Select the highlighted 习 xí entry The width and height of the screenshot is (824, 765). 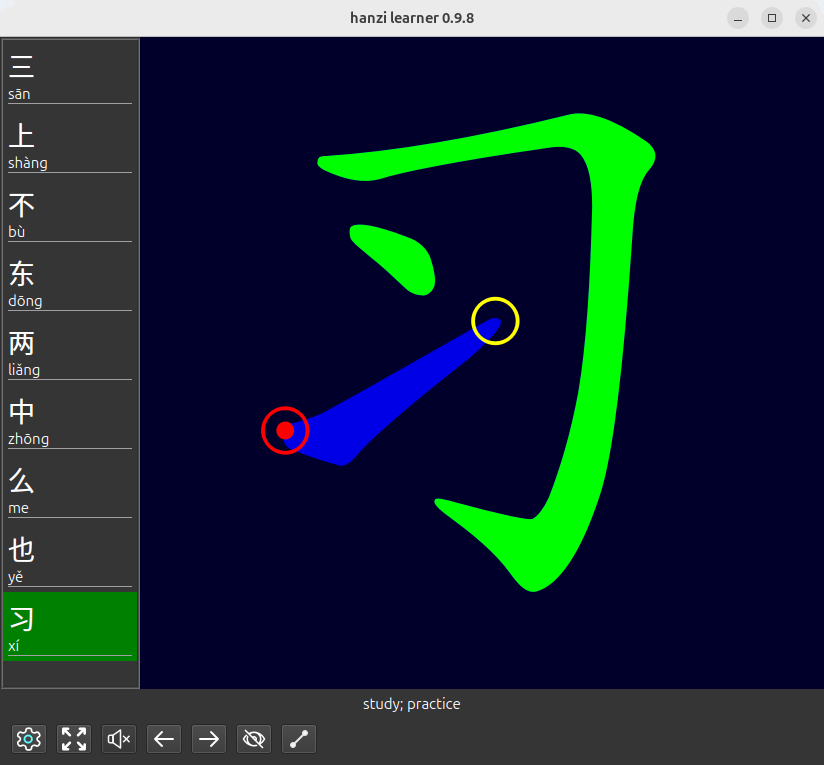click(x=70, y=626)
